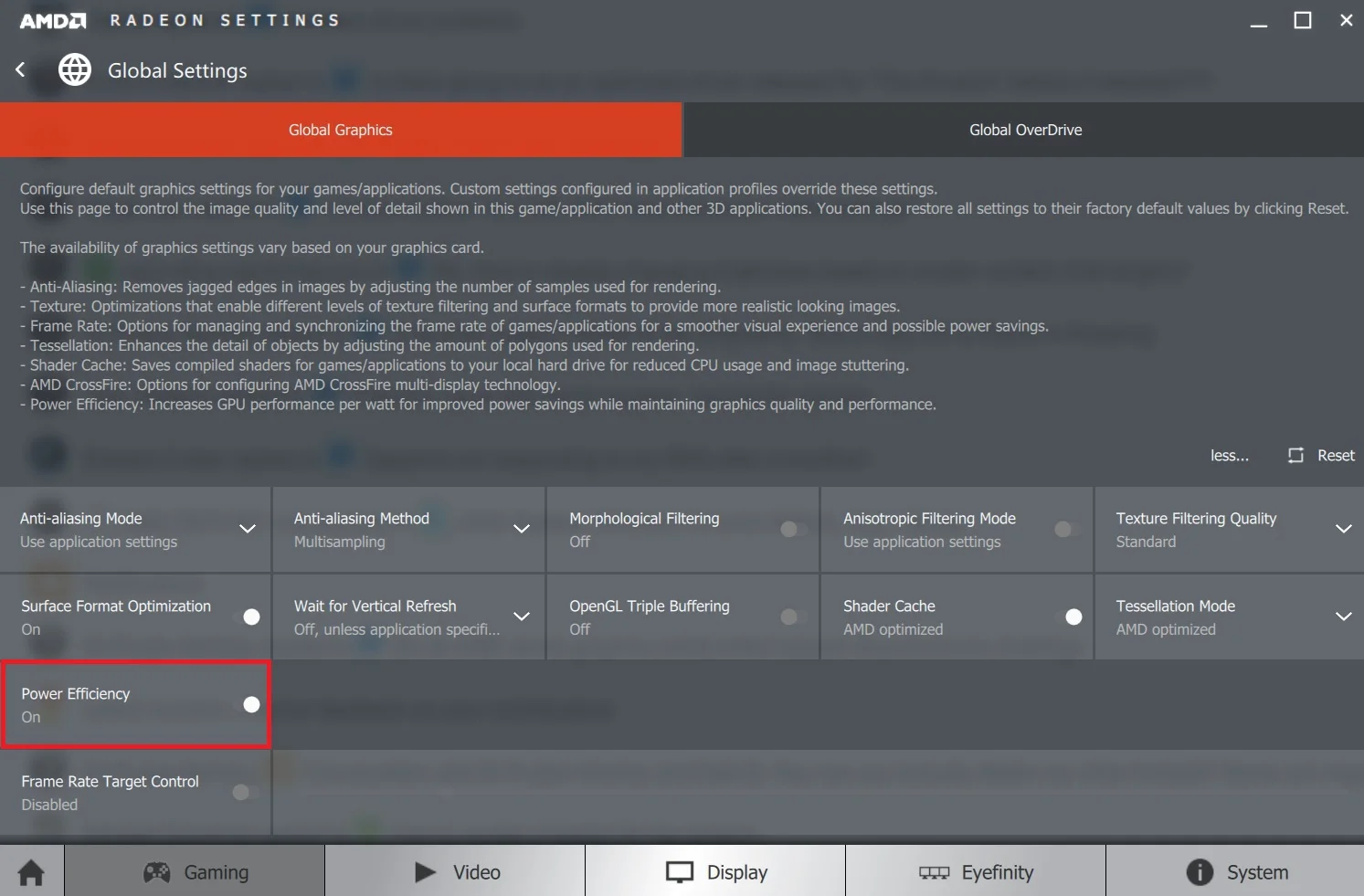The image size is (1364, 896).
Task: Open Texture Filtering Quality dropdown
Action: [x=1343, y=529]
